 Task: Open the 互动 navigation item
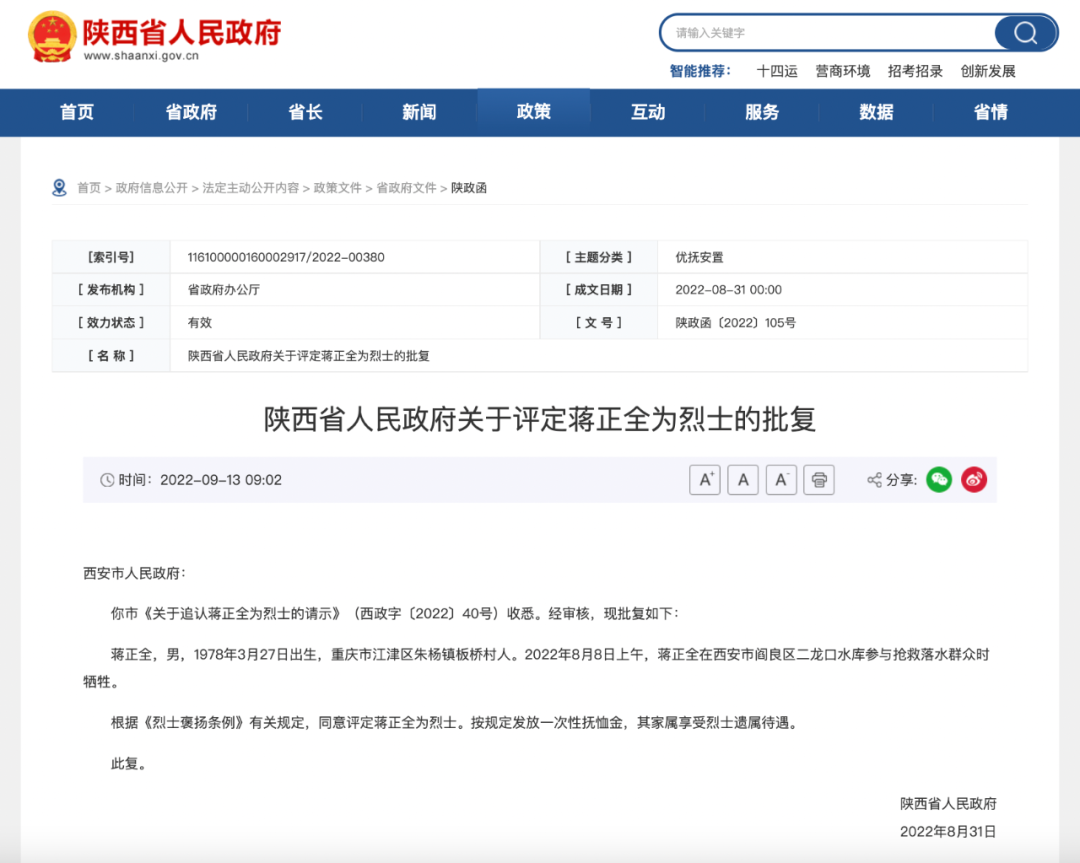pos(648,112)
